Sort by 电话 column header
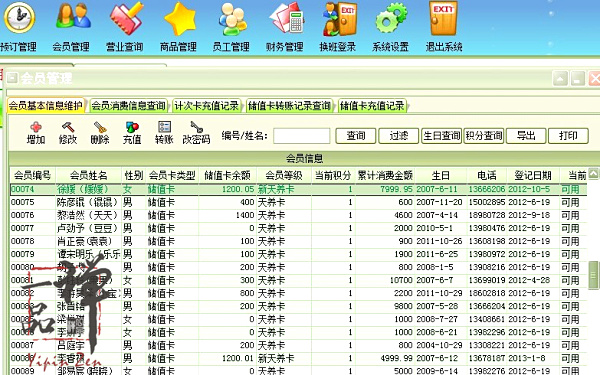The image size is (600, 375). pos(486,176)
